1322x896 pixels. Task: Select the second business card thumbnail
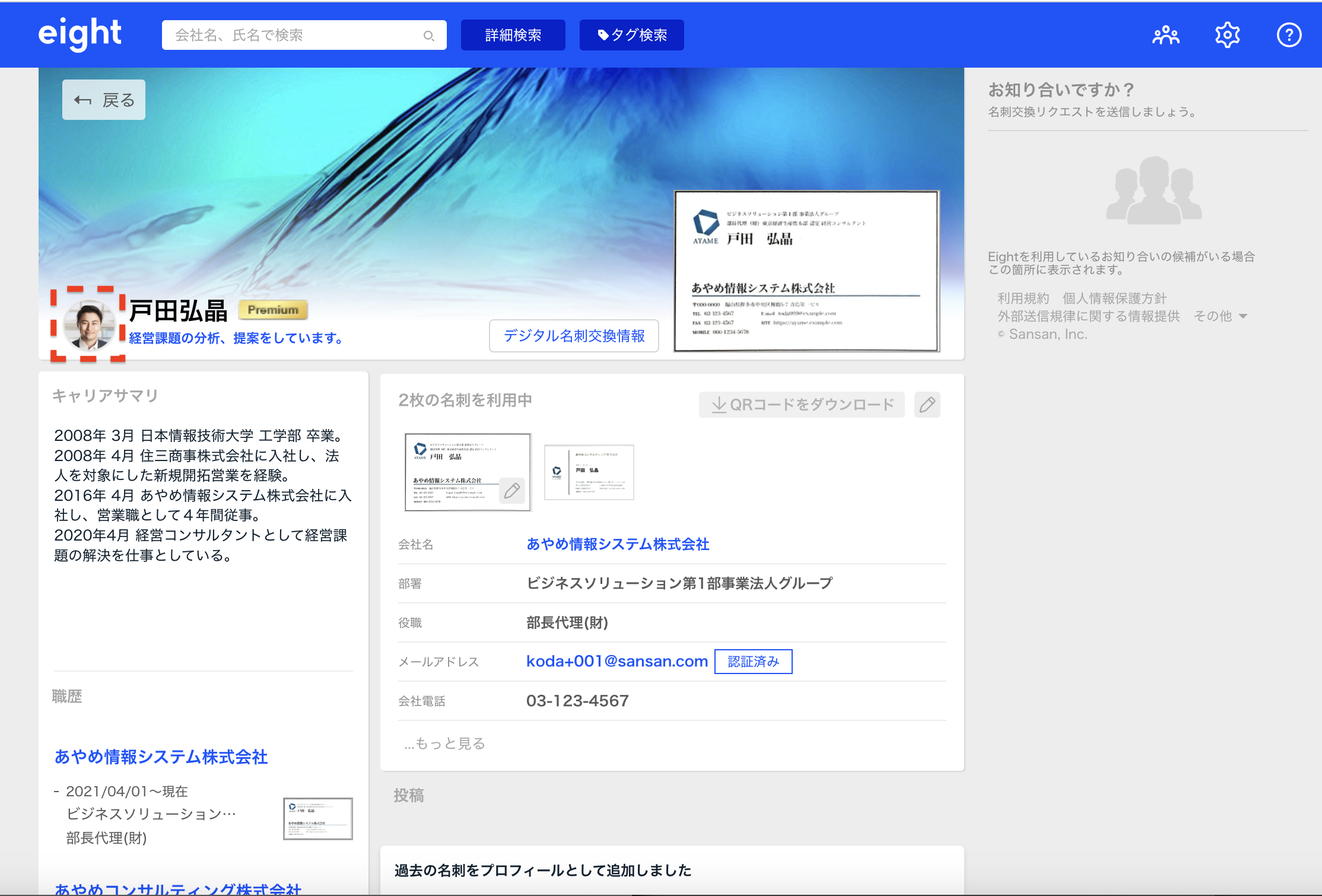tap(589, 472)
